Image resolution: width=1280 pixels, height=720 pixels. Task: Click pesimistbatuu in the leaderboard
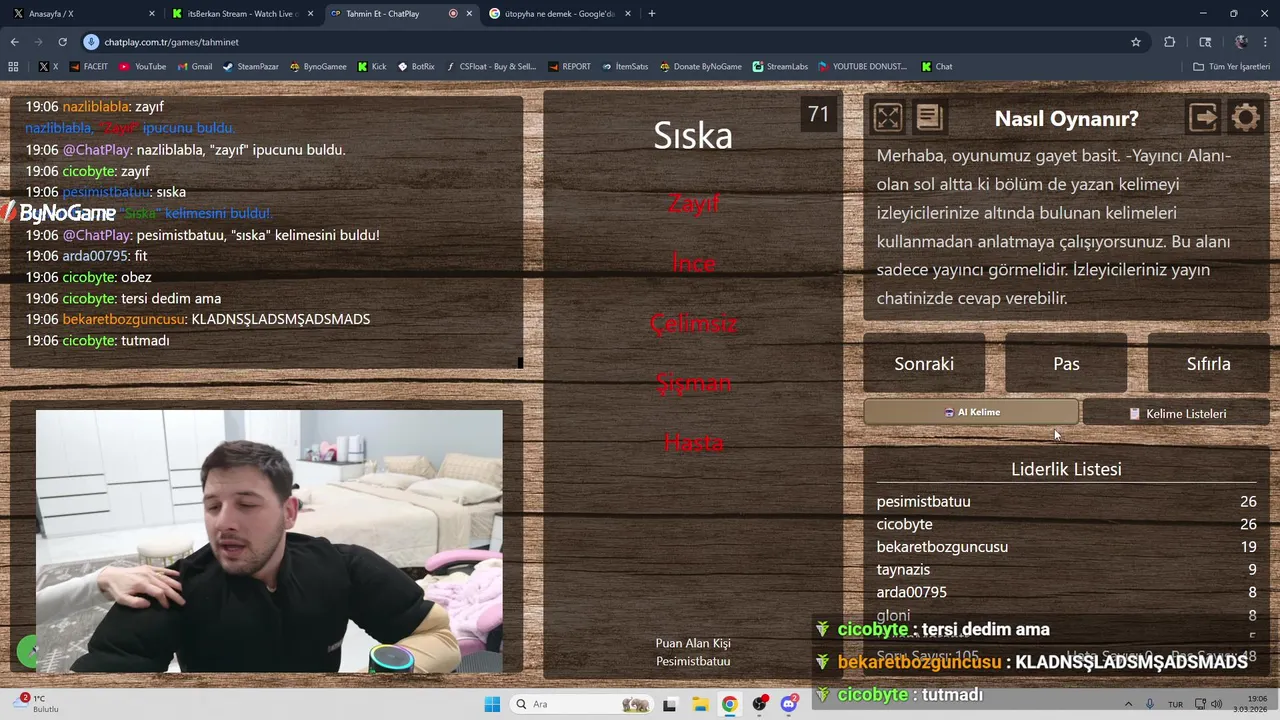[x=923, y=502]
